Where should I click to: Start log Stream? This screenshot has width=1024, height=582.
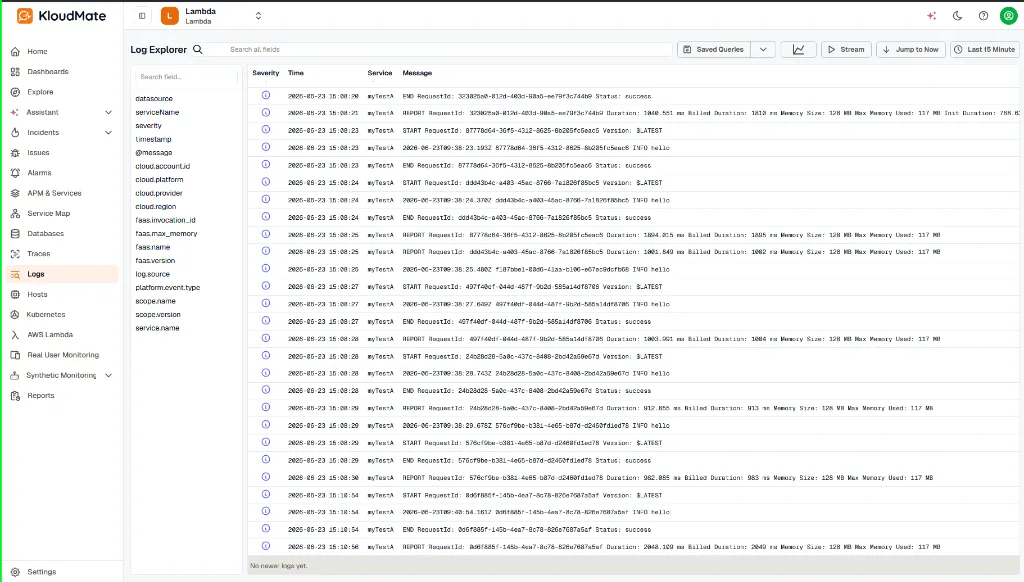pyautogui.click(x=846, y=50)
